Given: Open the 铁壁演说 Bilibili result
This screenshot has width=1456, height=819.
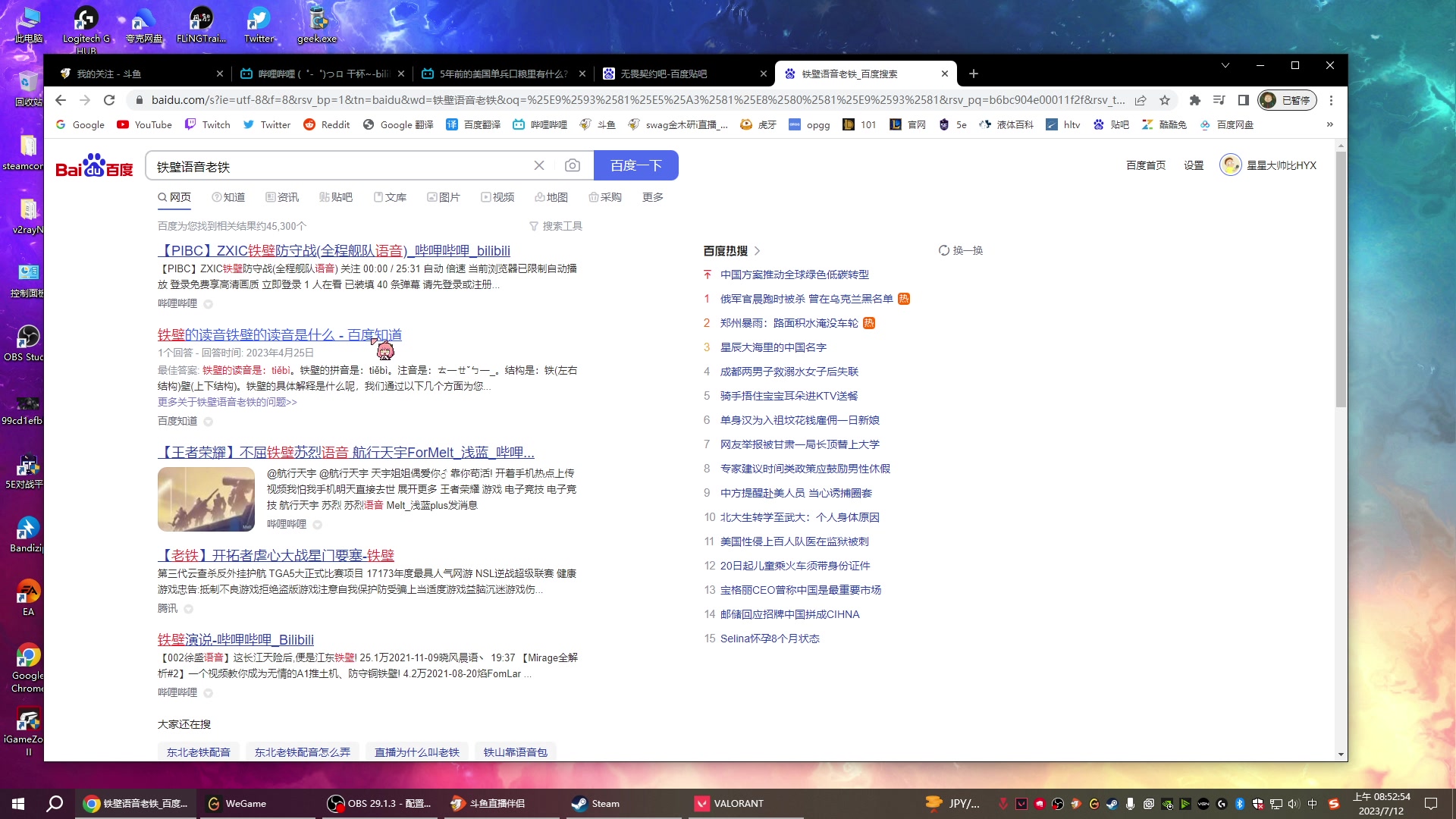Looking at the screenshot, I should click(x=236, y=639).
